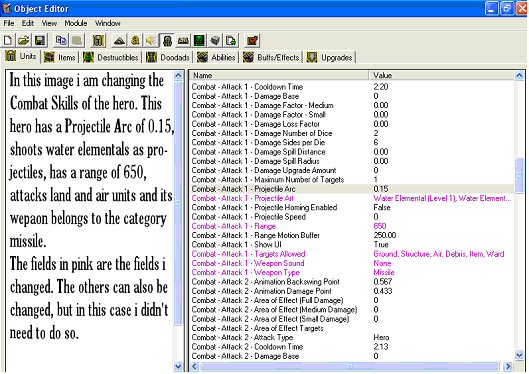The height and width of the screenshot is (374, 529).
Task: Select the Attack 1 Show UI row
Action: [352, 244]
